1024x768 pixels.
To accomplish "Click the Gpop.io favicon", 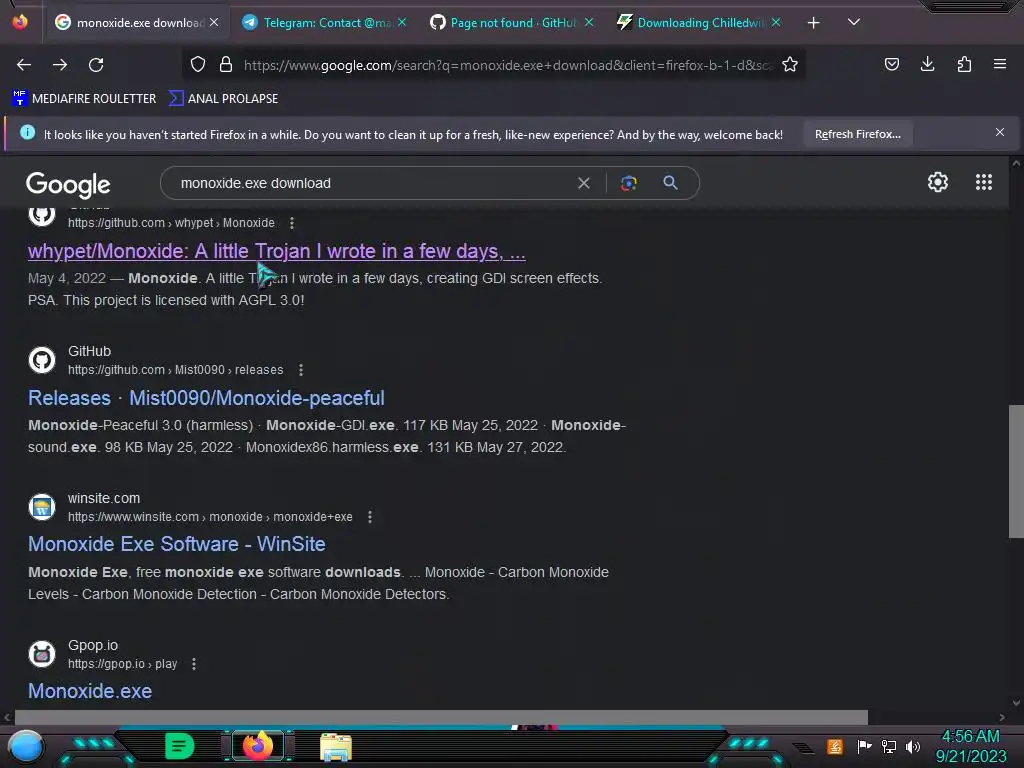I will (x=42, y=654).
